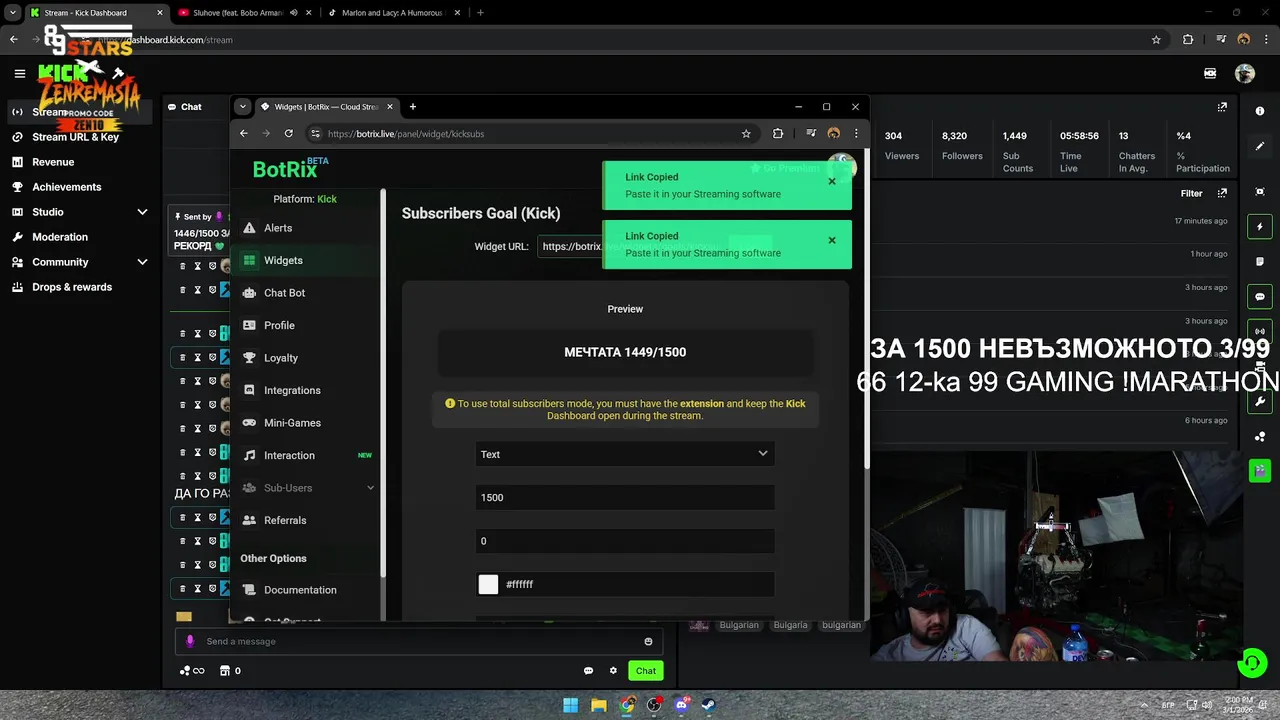
Task: Open Integrations in the BotRix sidebar
Action: (x=306, y=390)
